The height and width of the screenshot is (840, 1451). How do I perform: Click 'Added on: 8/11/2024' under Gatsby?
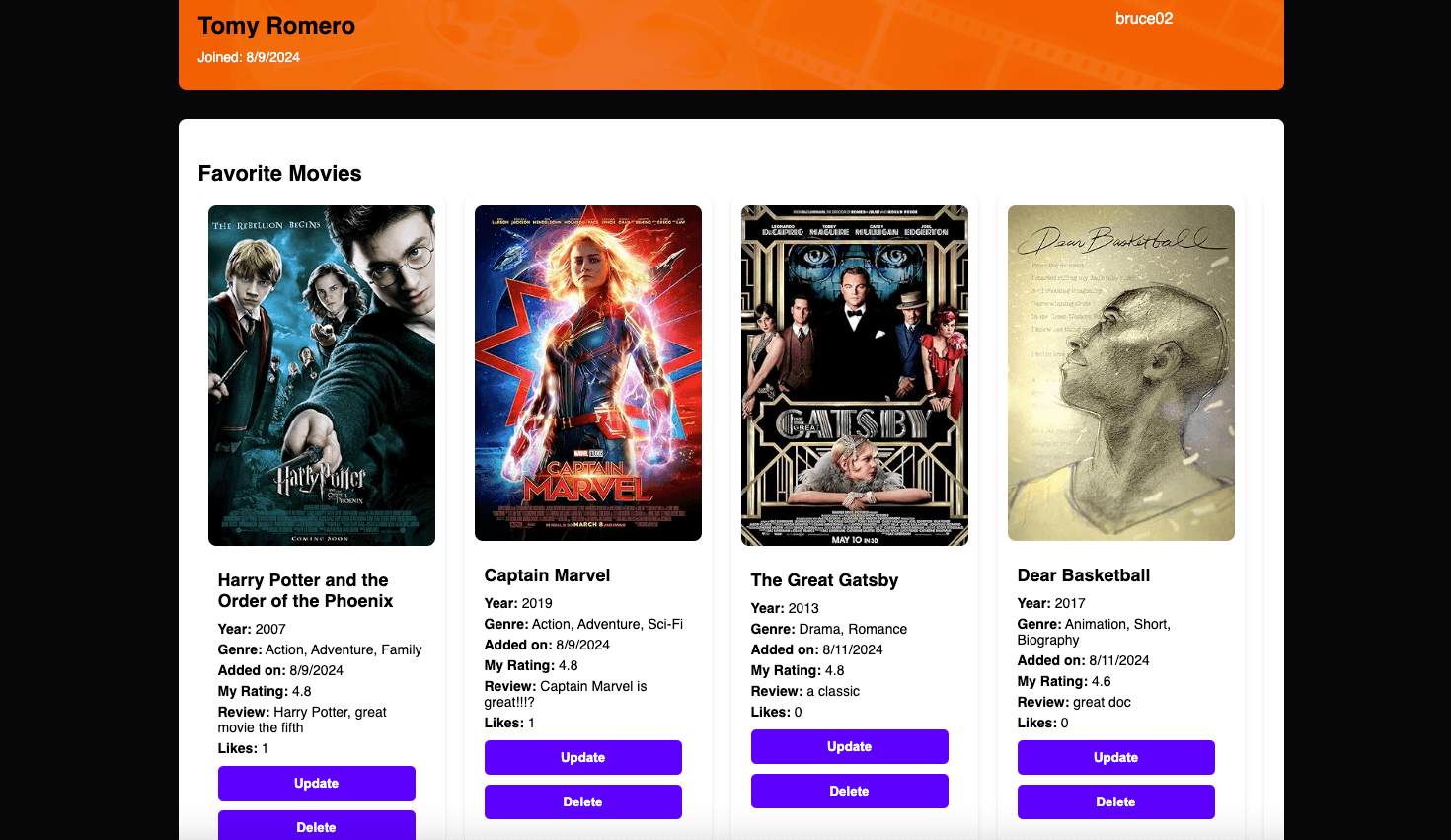[817, 649]
